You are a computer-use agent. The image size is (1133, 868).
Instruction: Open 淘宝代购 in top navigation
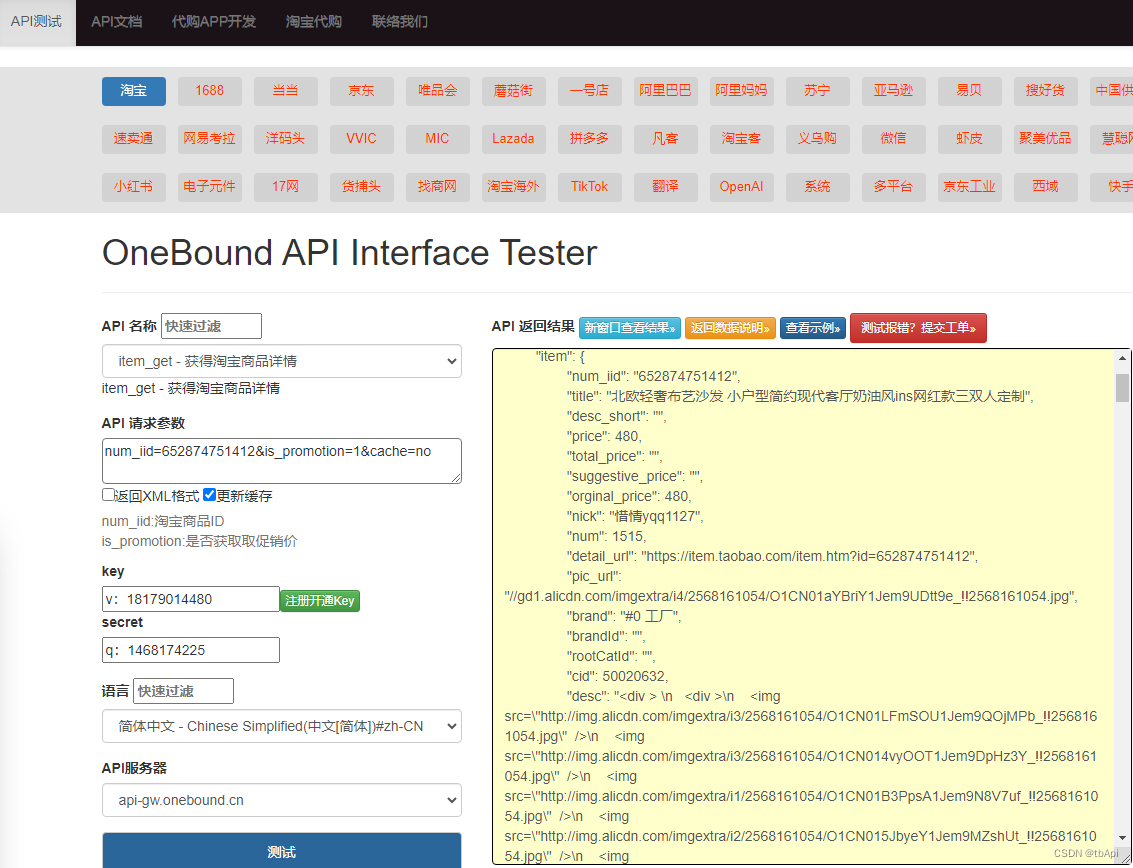click(x=314, y=22)
